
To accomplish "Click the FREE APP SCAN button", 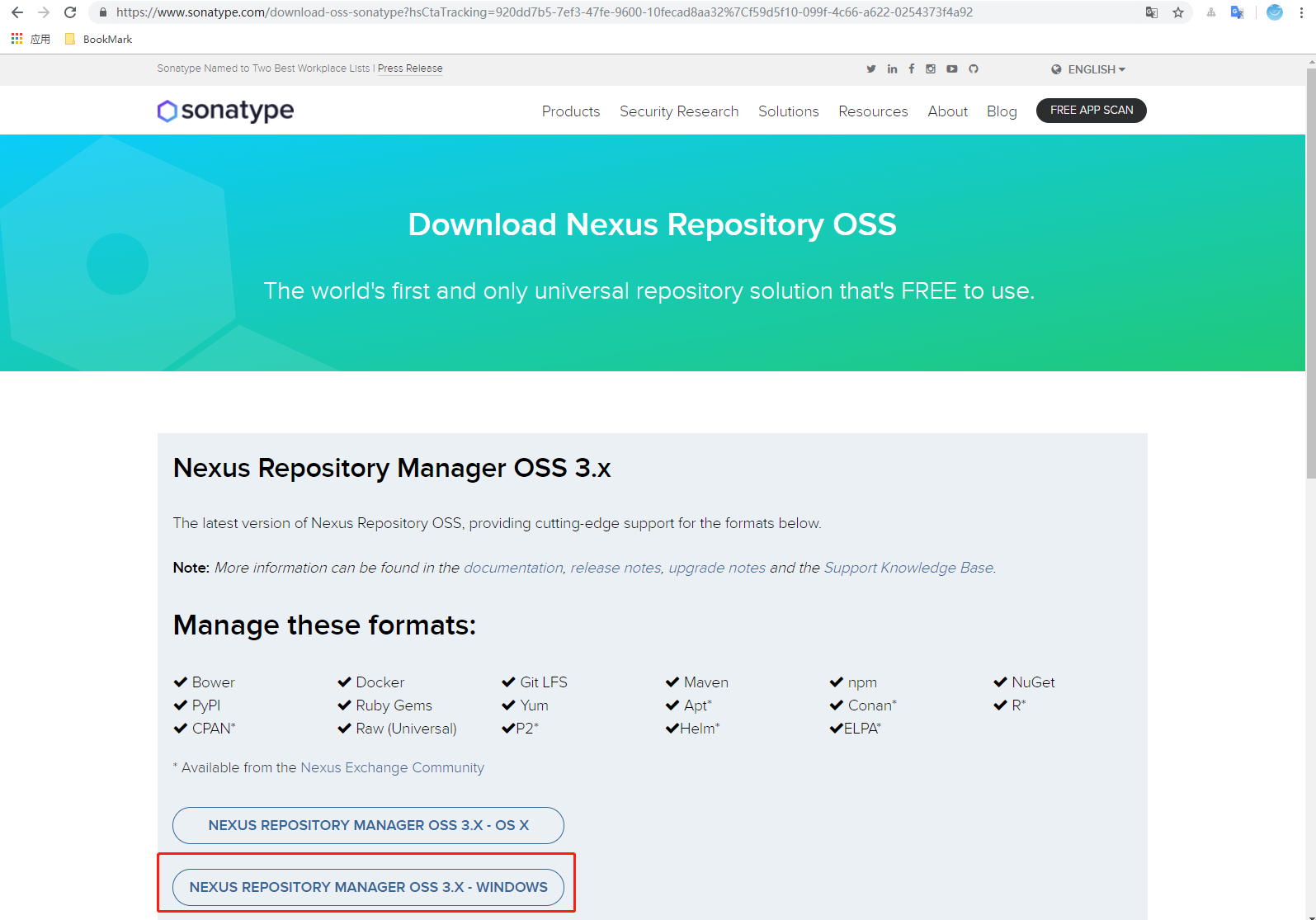I will (1092, 110).
